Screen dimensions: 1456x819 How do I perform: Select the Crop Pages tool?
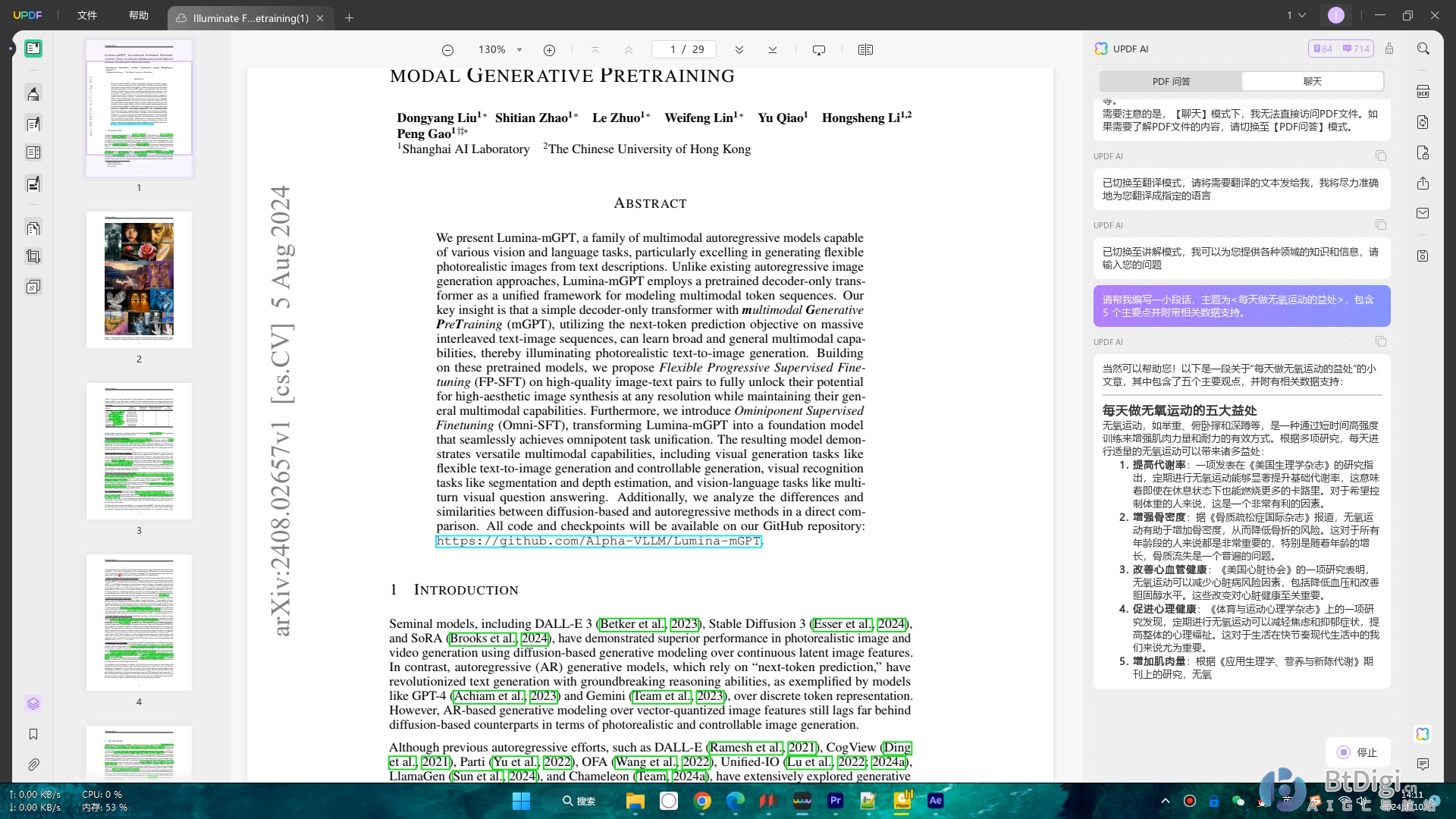pos(33,257)
